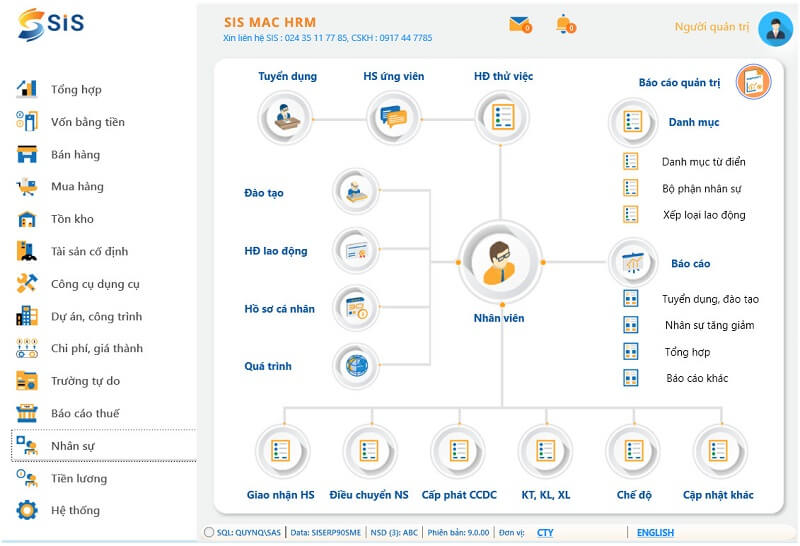
Task: Select the SQL radio button in status bar
Action: click(209, 532)
